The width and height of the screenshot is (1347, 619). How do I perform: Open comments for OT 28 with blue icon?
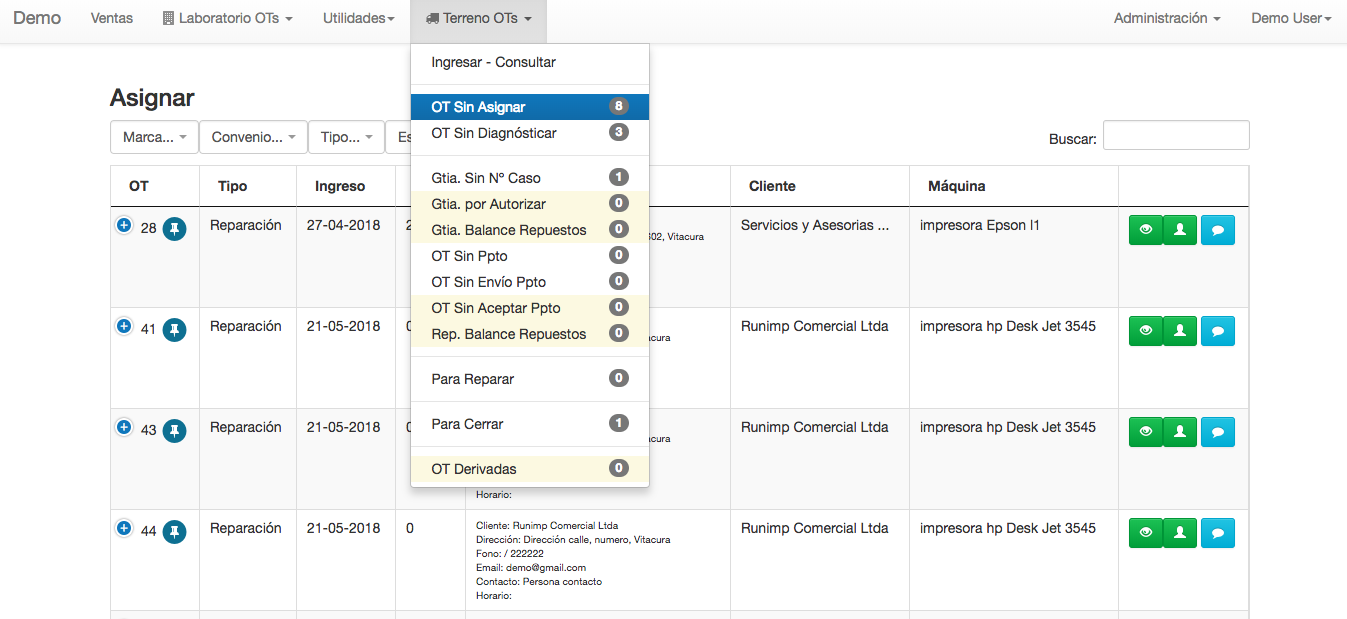(1218, 230)
